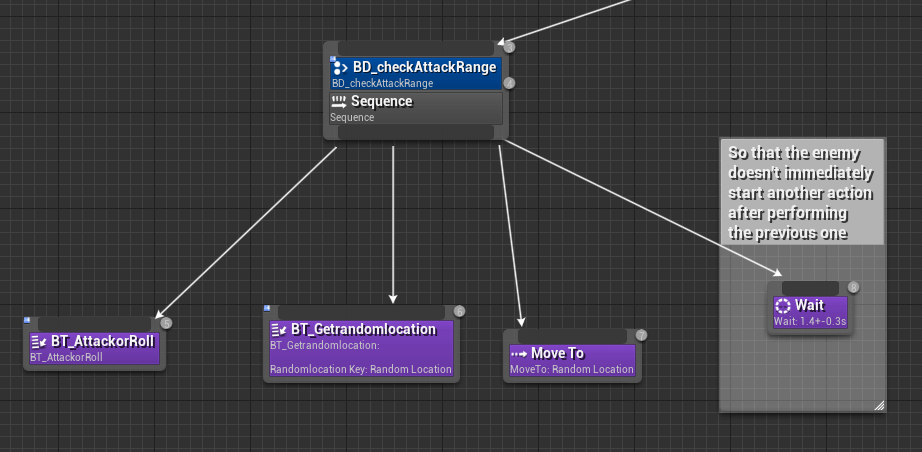Viewport: 922px width, 452px height.
Task: Select the comment box title text
Action: 801,191
